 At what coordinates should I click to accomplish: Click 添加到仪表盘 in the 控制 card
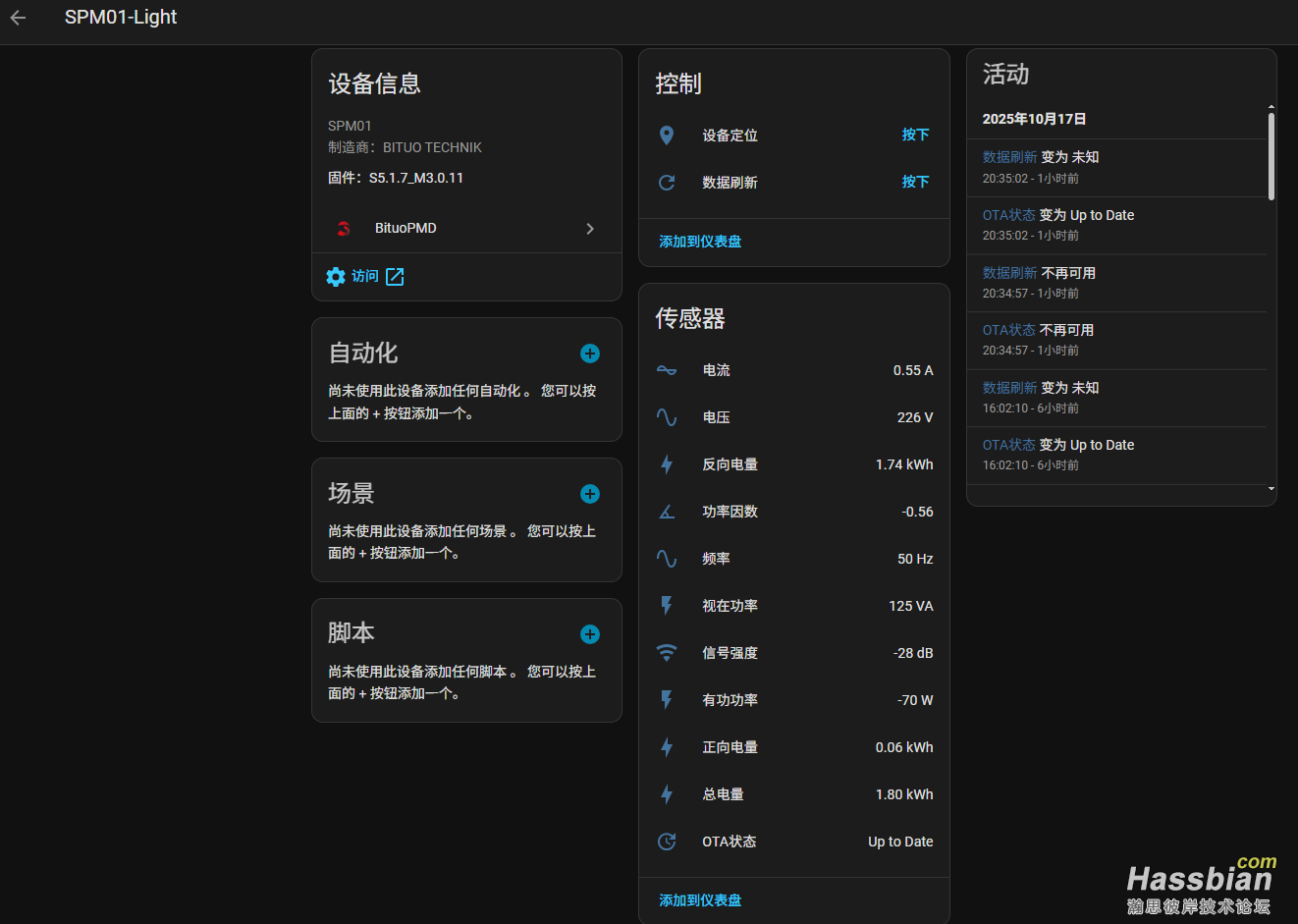point(700,242)
